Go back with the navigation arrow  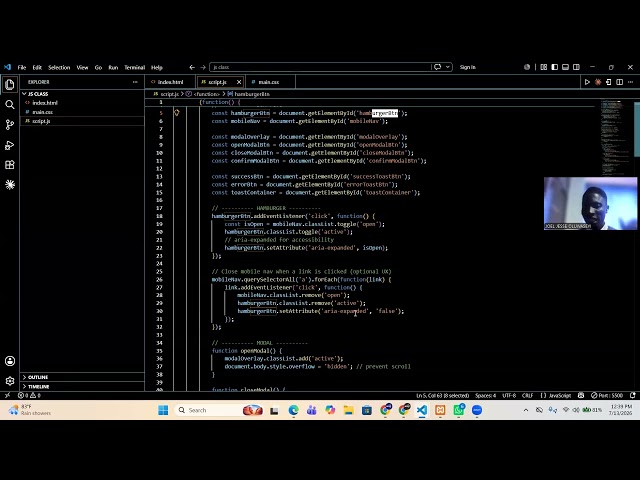click(192, 67)
